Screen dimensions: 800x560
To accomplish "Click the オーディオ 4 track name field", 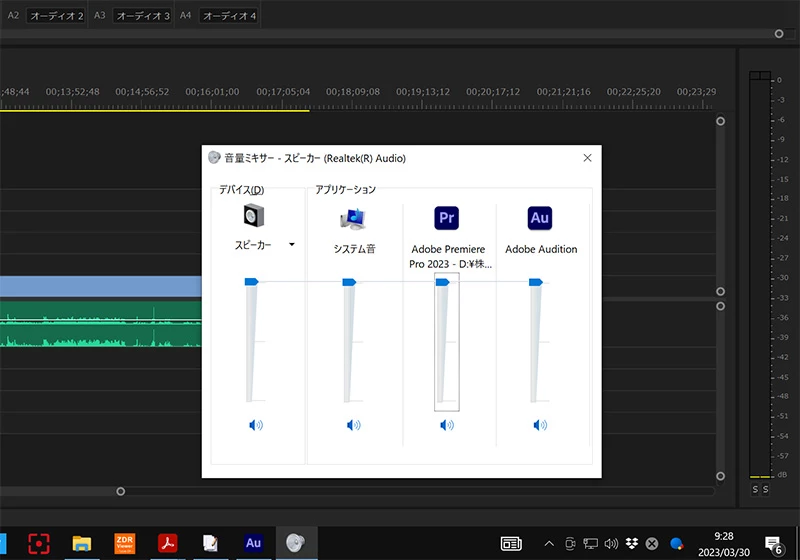I will (x=229, y=16).
